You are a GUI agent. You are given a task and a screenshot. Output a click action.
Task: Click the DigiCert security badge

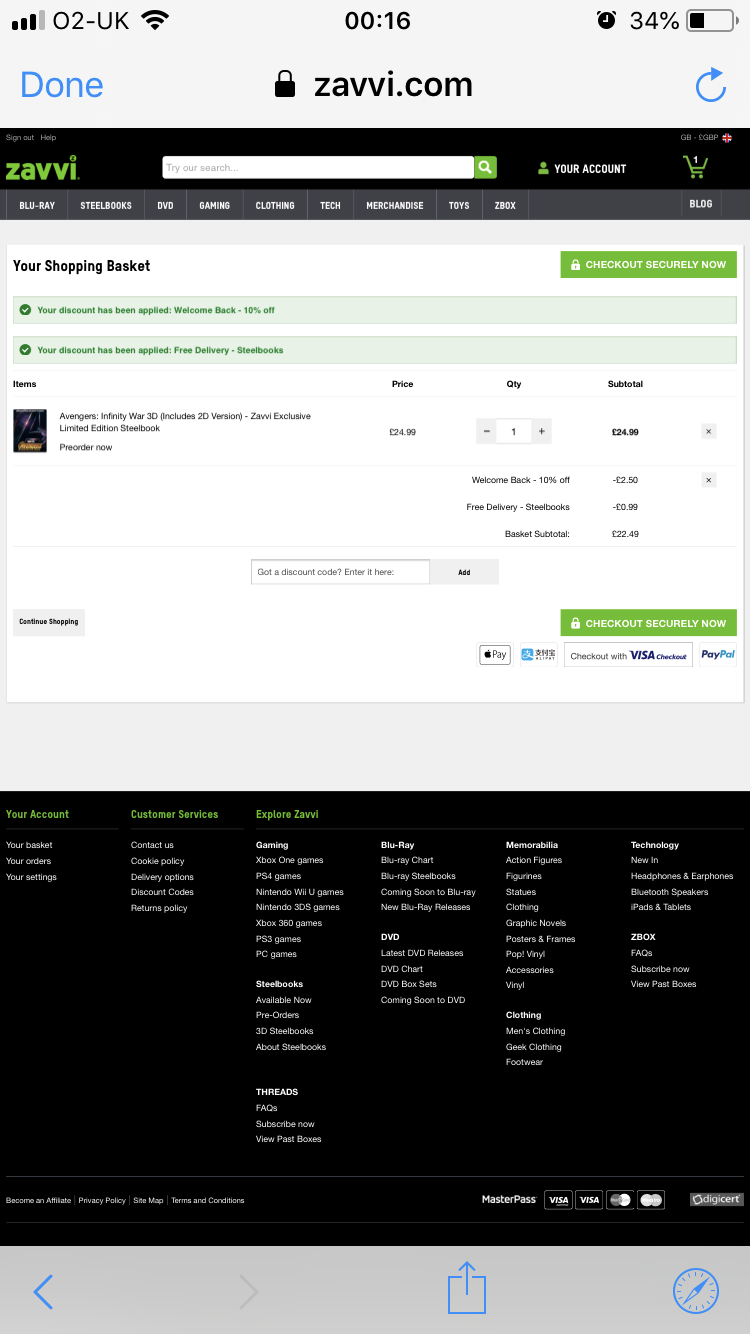pyautogui.click(x=716, y=1199)
